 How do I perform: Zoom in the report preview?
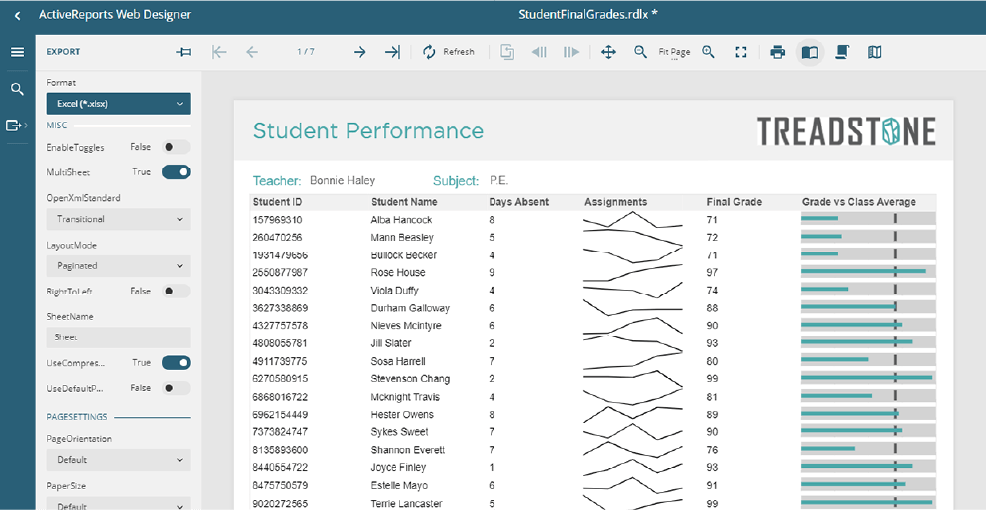point(708,52)
